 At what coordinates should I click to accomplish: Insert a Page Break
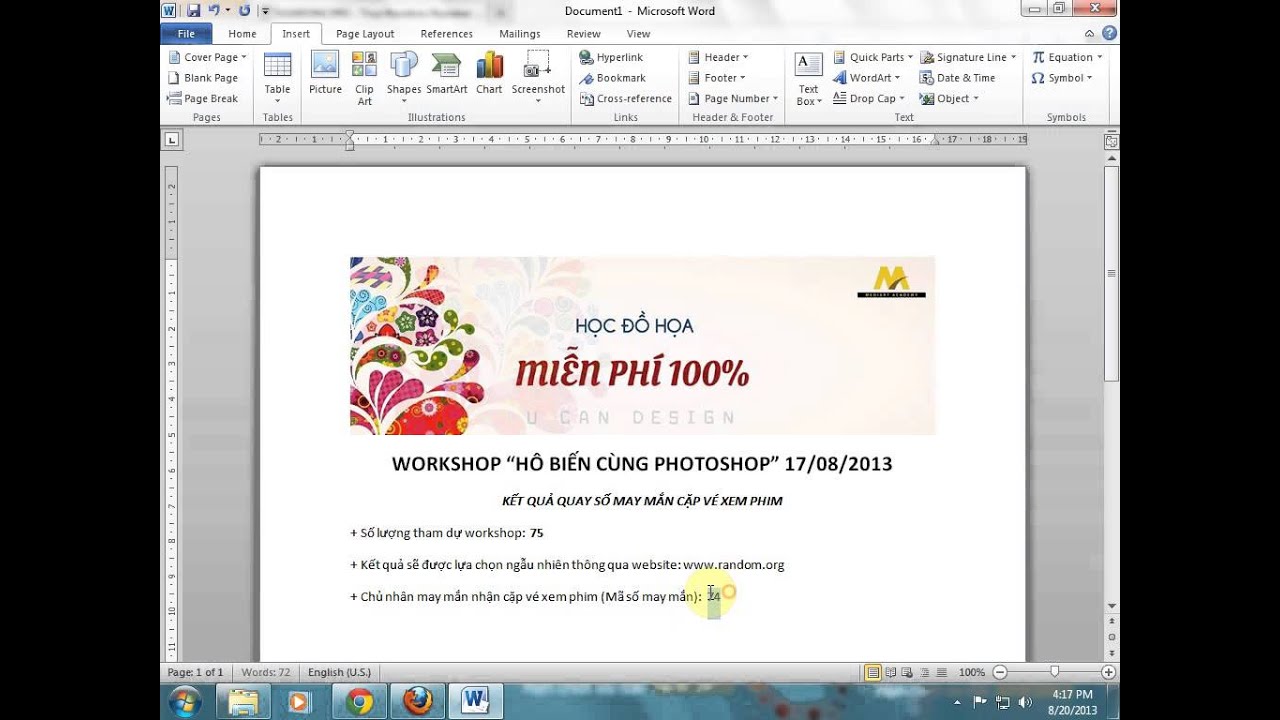click(203, 99)
